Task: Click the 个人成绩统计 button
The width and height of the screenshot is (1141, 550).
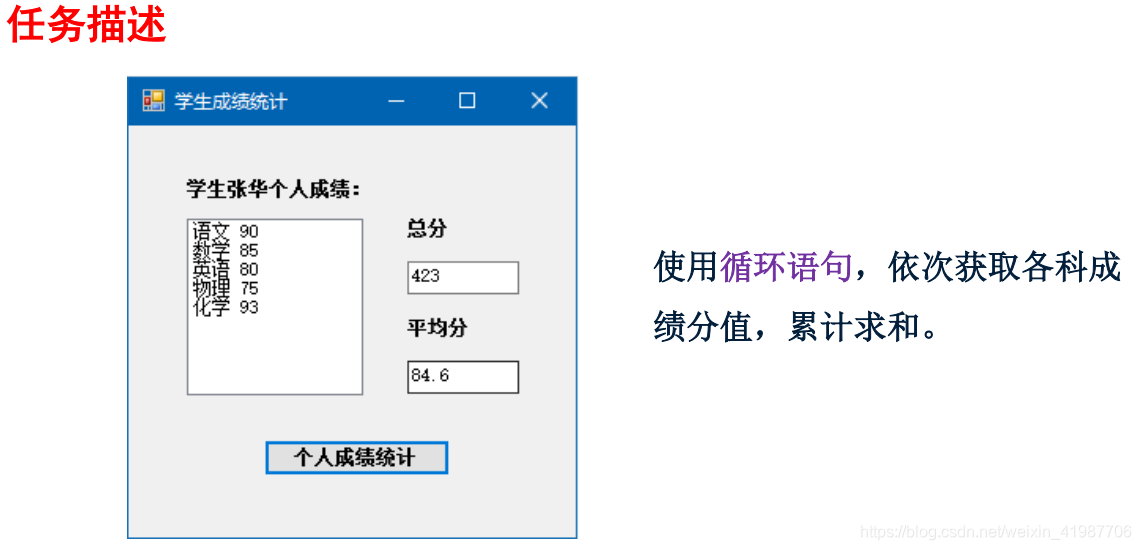Action: tap(357, 458)
